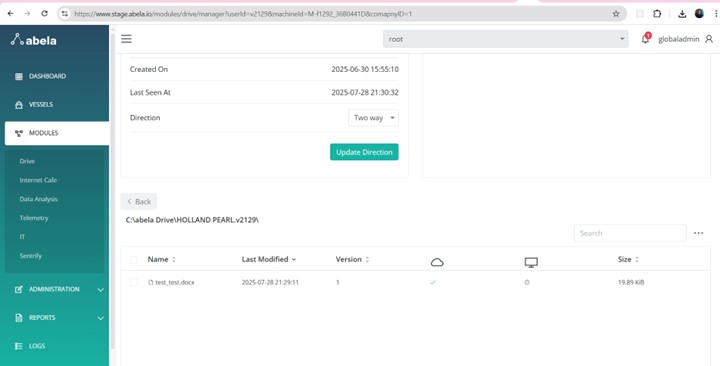Open browser downloads
Image resolution: width=720 pixels, height=366 pixels.
pos(682,14)
